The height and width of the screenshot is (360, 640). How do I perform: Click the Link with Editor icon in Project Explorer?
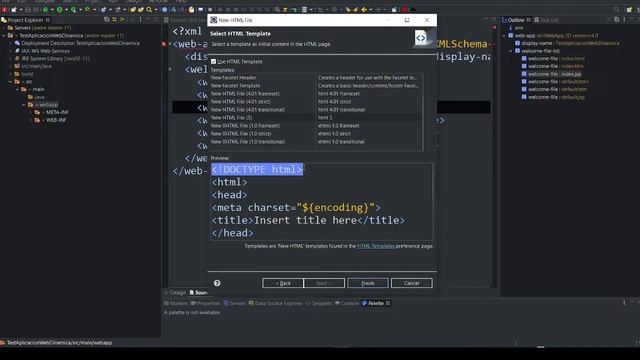(x=115, y=20)
